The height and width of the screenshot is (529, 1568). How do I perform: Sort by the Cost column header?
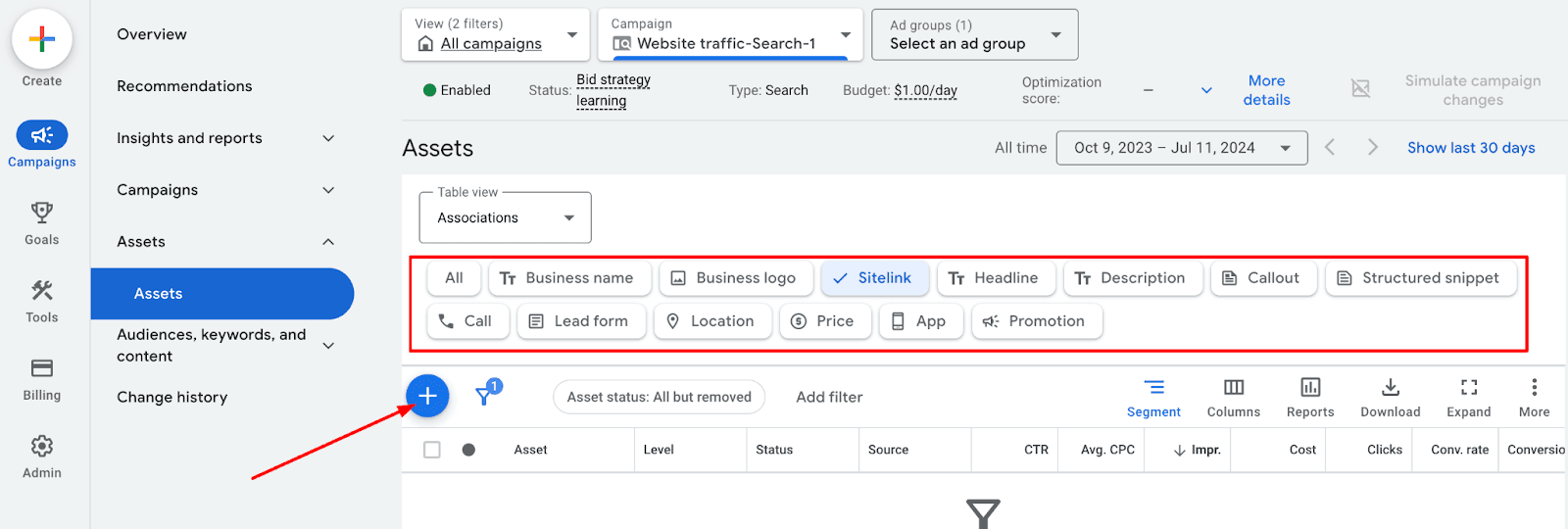1302,450
